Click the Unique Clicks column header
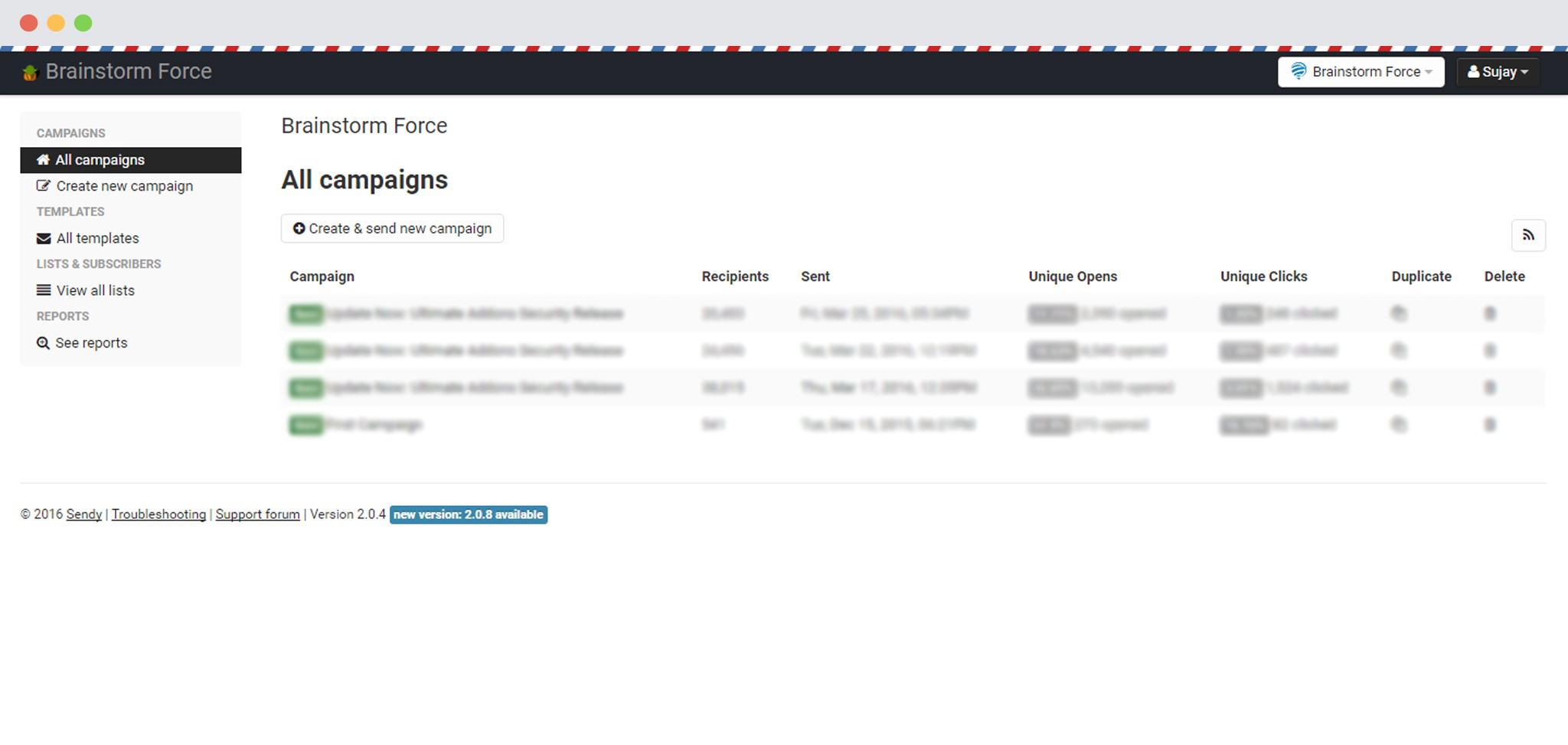This screenshot has width=1568, height=745. 1264,276
